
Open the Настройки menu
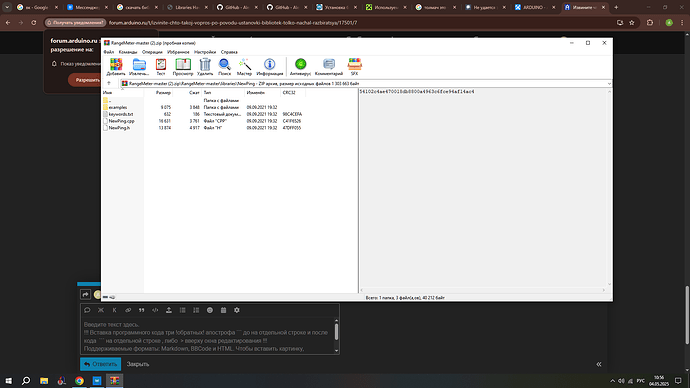(205, 52)
